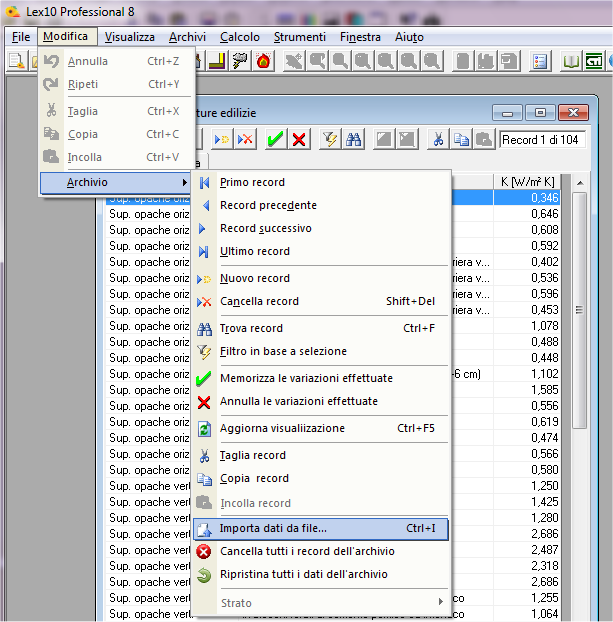Click binoculars find icon in archive toolbar

tap(353, 139)
